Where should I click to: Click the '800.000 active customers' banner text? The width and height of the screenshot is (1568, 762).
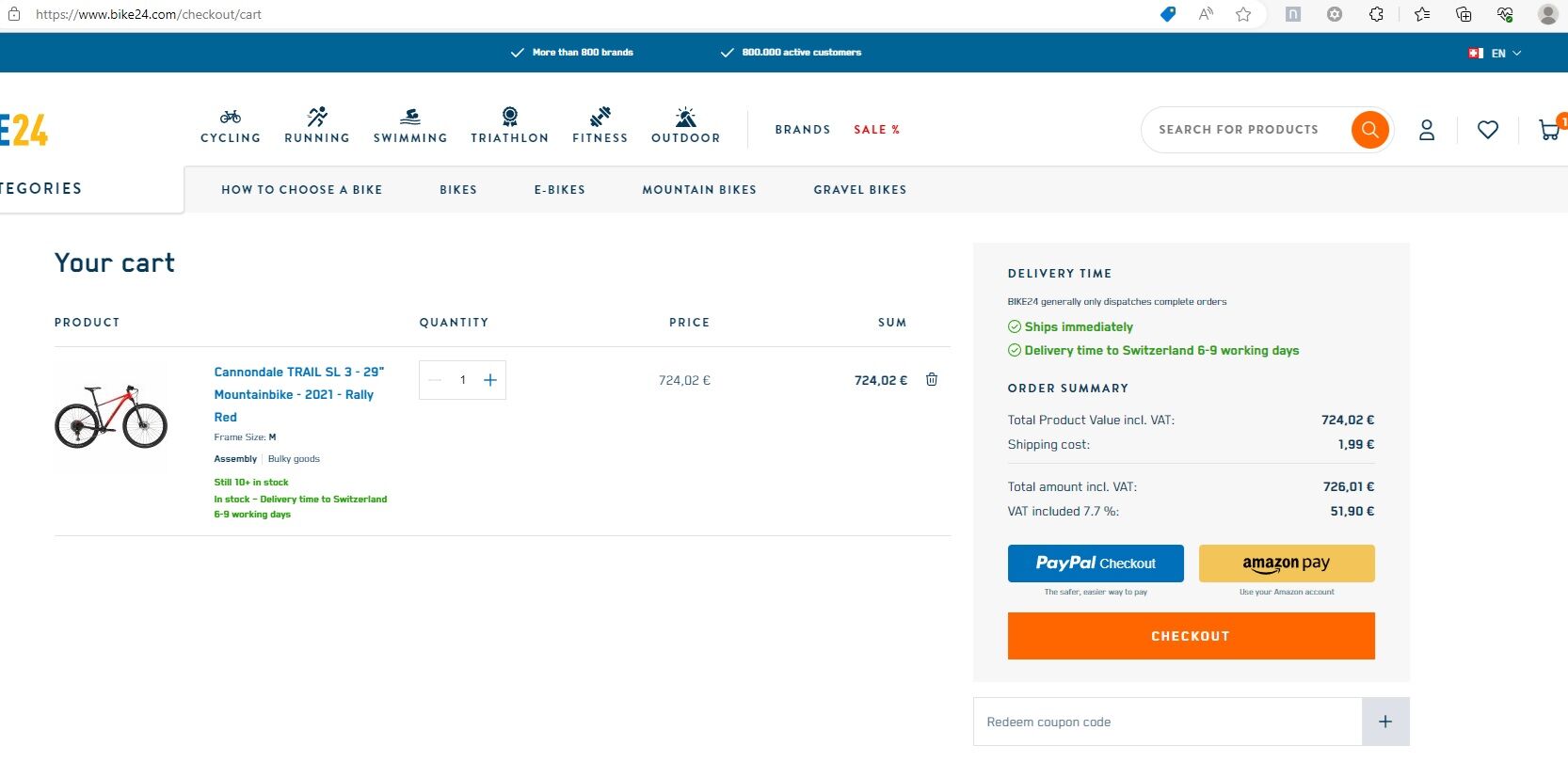tap(802, 53)
